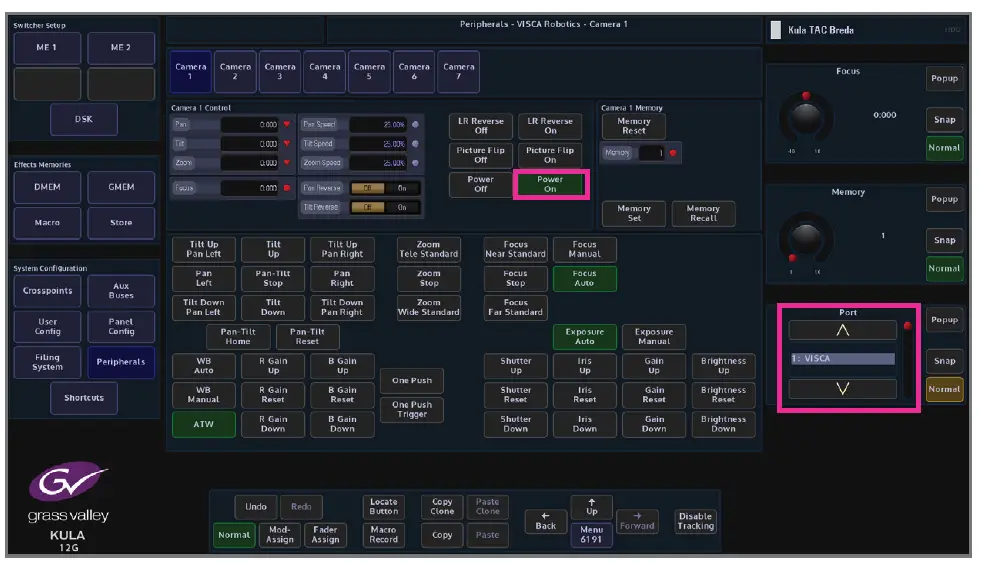Select the 1: VISCA port entry
The width and height of the screenshot is (999, 569).
pos(842,359)
